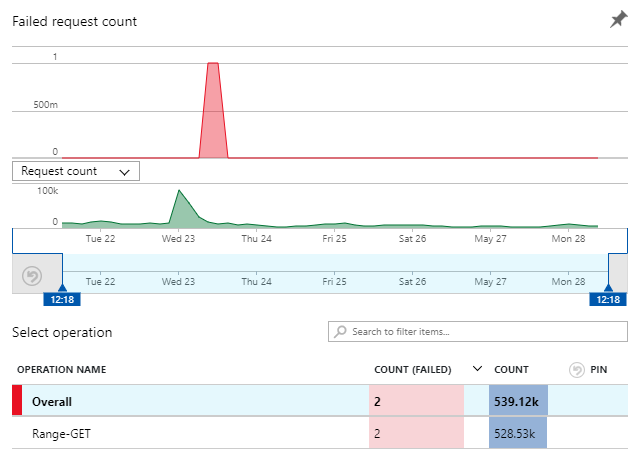Click the PIN column header

click(x=599, y=369)
